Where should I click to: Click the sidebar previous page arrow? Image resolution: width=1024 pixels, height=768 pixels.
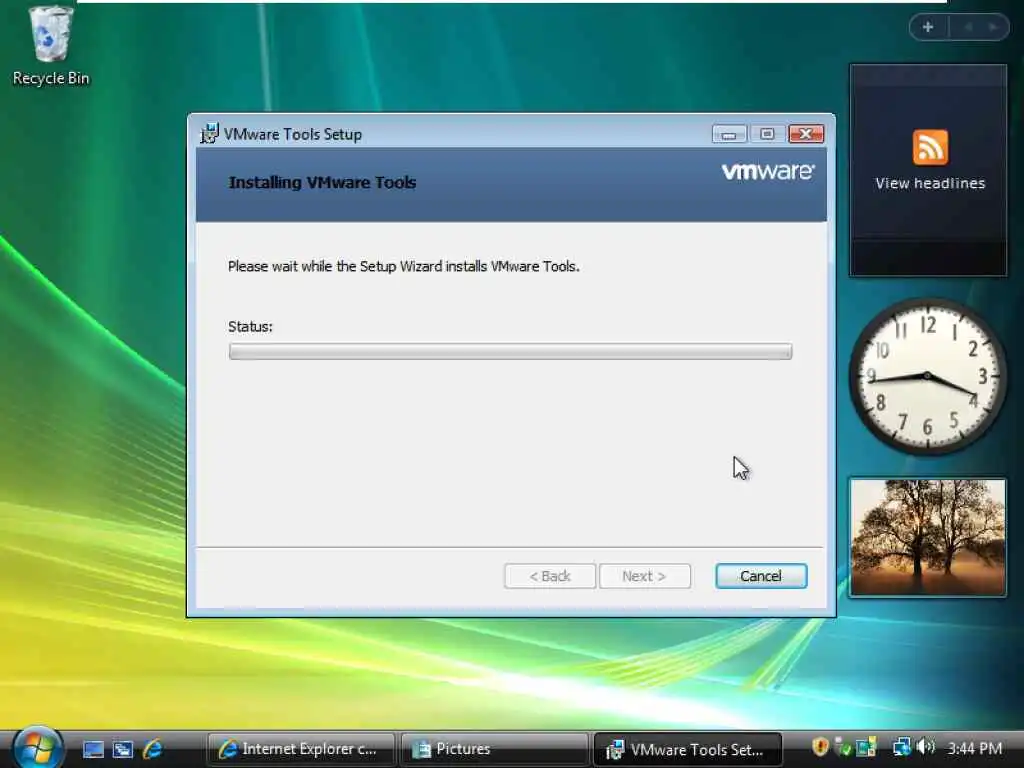968,27
